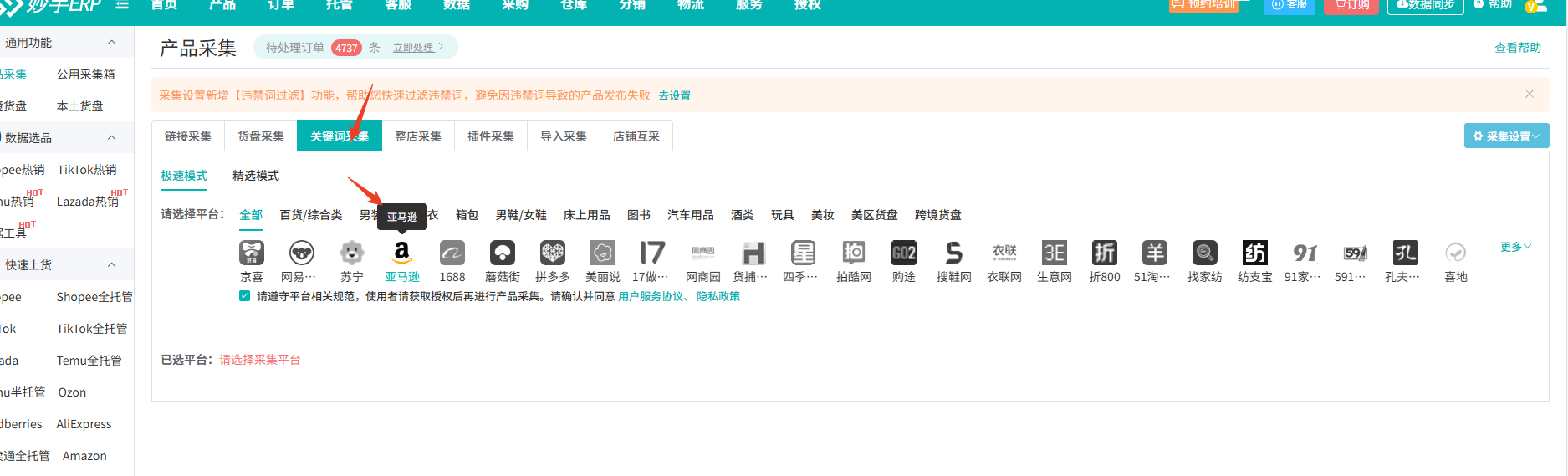Open the 插件采集 tab
The width and height of the screenshot is (1568, 476).
point(491,136)
